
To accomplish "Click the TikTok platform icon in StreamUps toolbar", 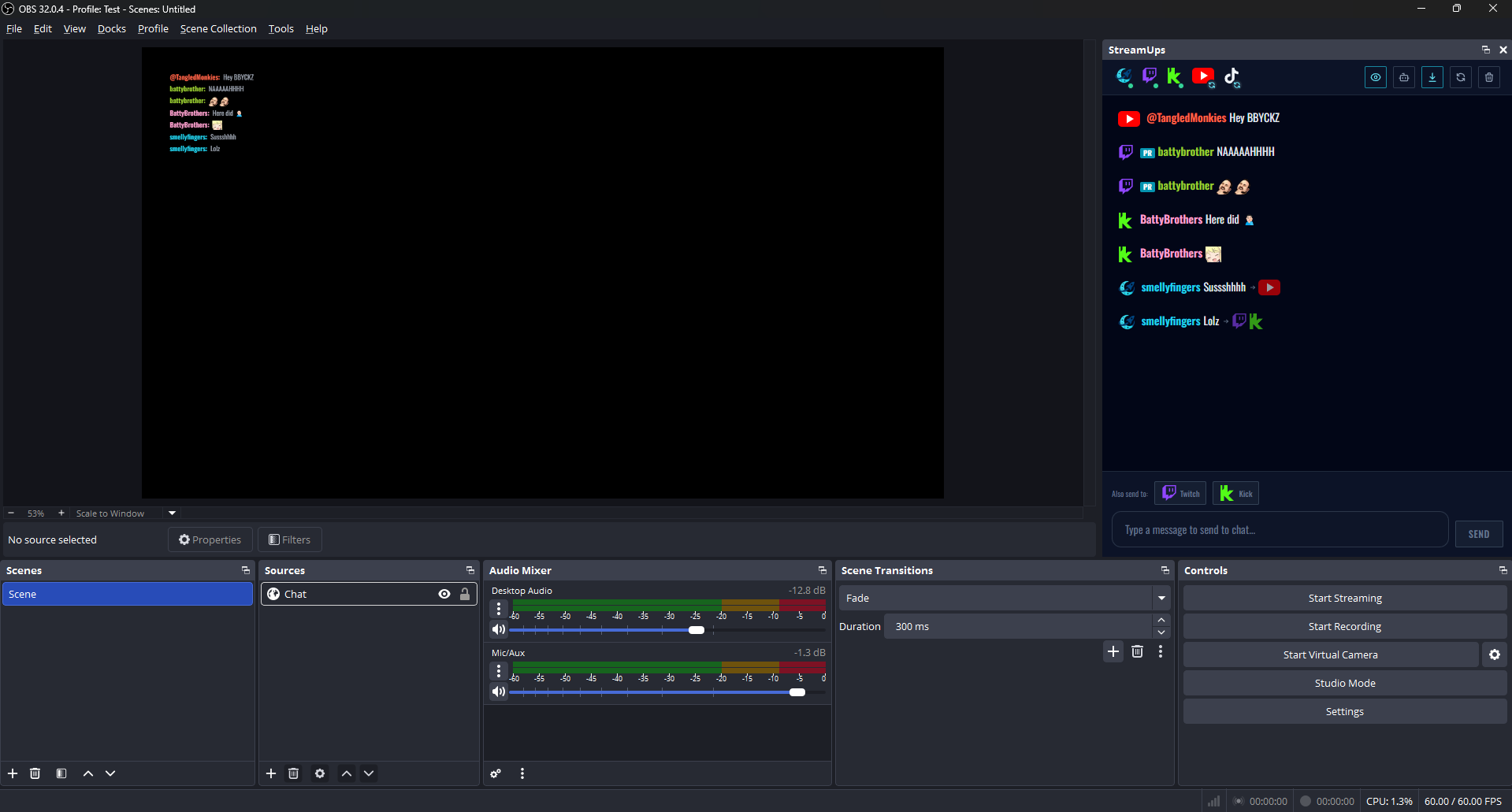I will tap(1232, 76).
